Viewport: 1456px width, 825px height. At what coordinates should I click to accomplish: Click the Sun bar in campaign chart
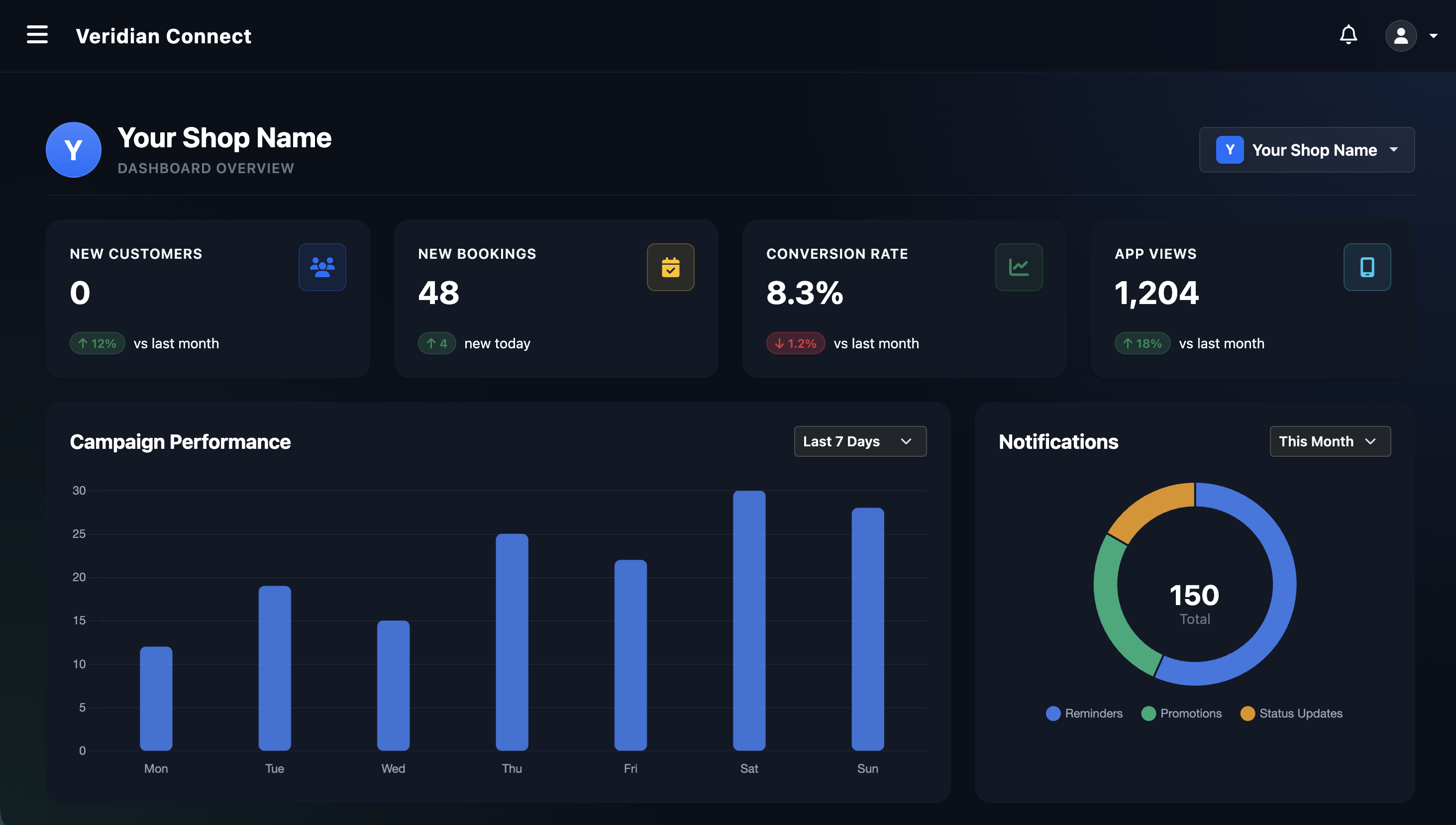click(867, 628)
